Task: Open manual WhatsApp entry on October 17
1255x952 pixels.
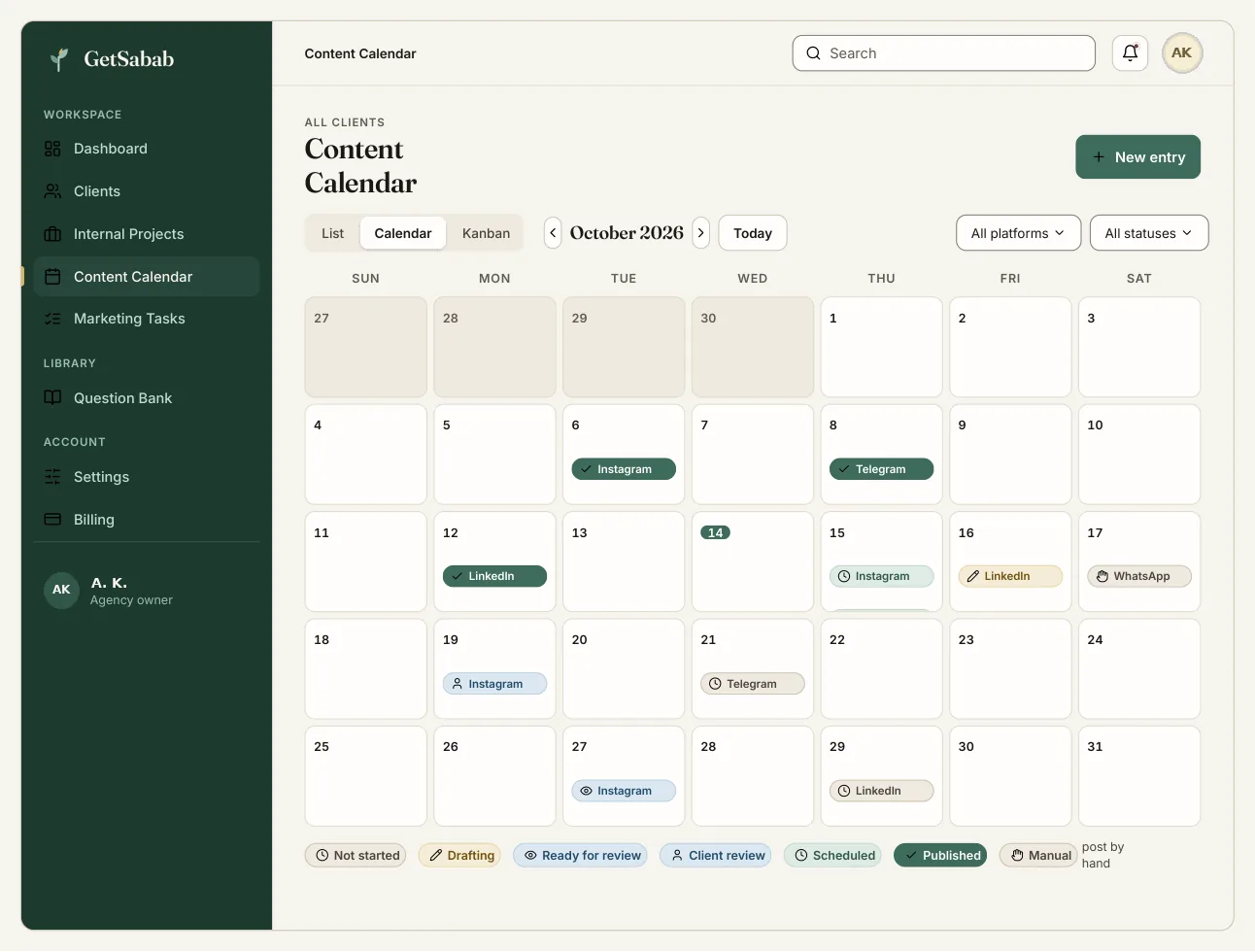Action: click(x=1139, y=576)
